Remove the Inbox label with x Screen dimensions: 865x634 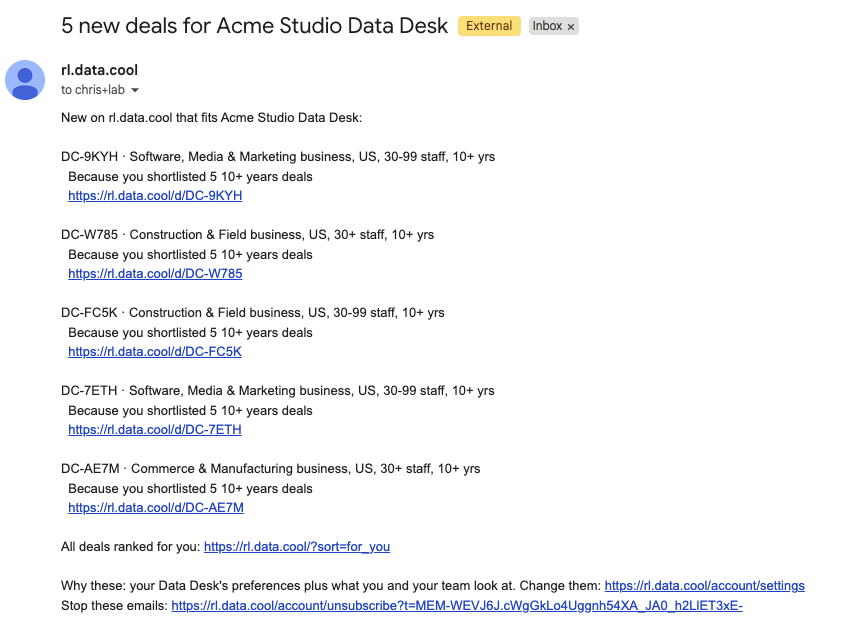(571, 26)
